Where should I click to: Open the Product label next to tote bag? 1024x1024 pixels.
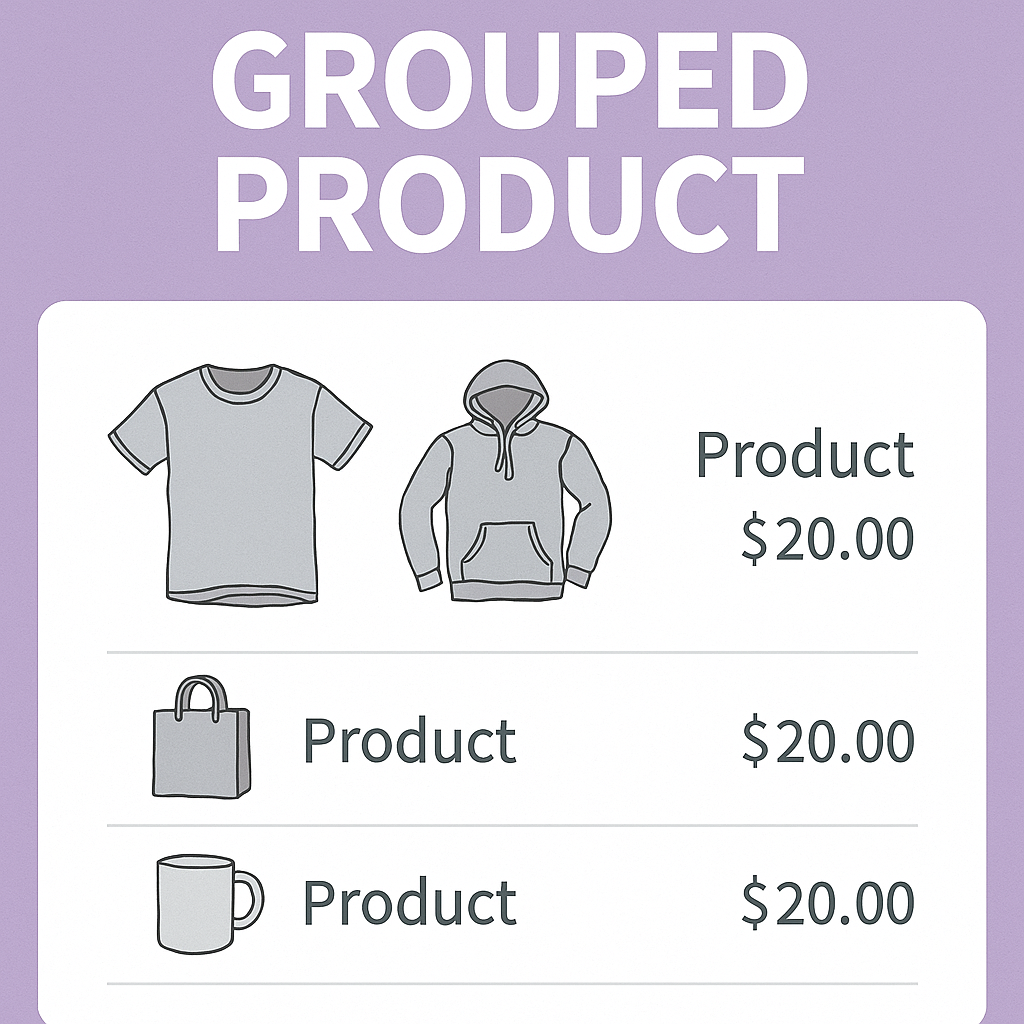[x=409, y=742]
